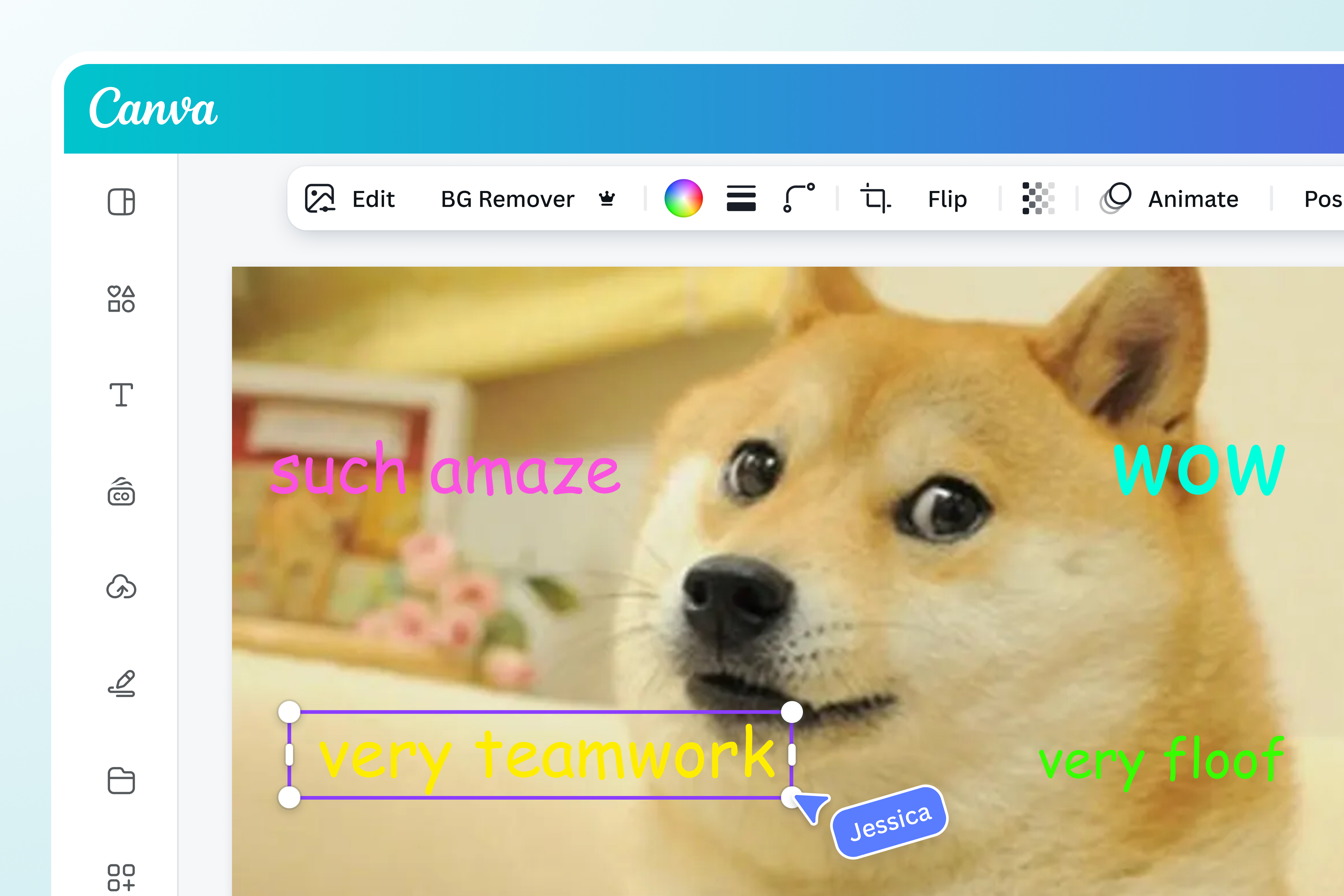Screen dimensions: 1344x896
Task: Open the Design templates sidebar panel
Action: [121, 202]
